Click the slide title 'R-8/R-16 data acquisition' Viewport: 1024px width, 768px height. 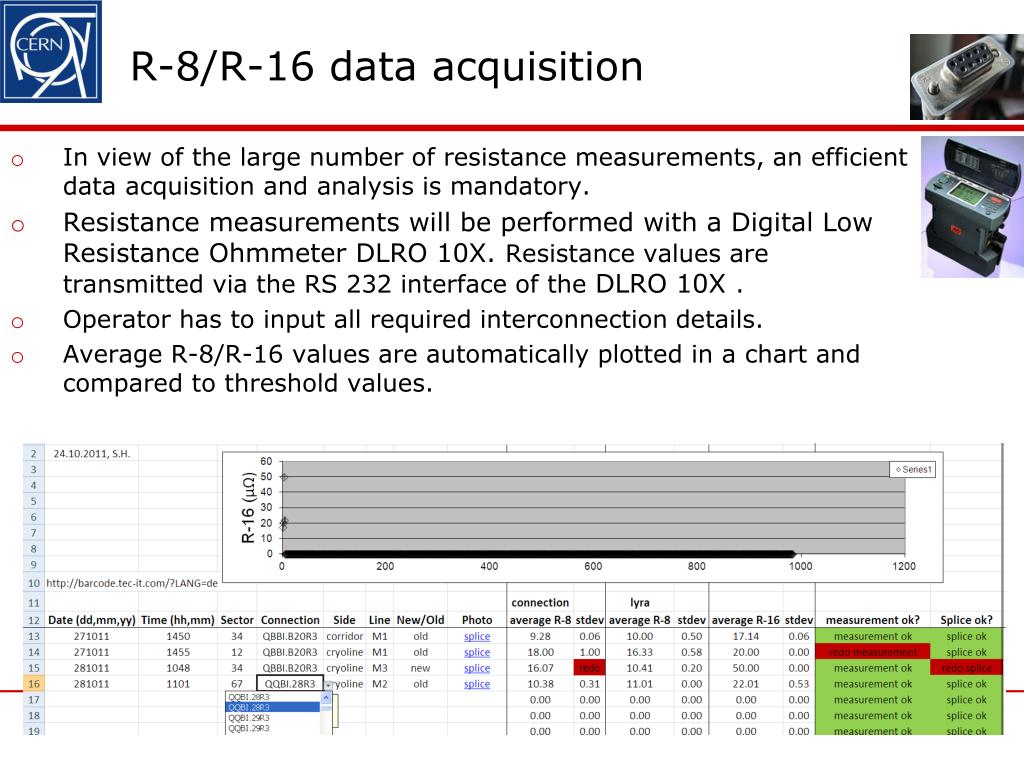(x=387, y=67)
